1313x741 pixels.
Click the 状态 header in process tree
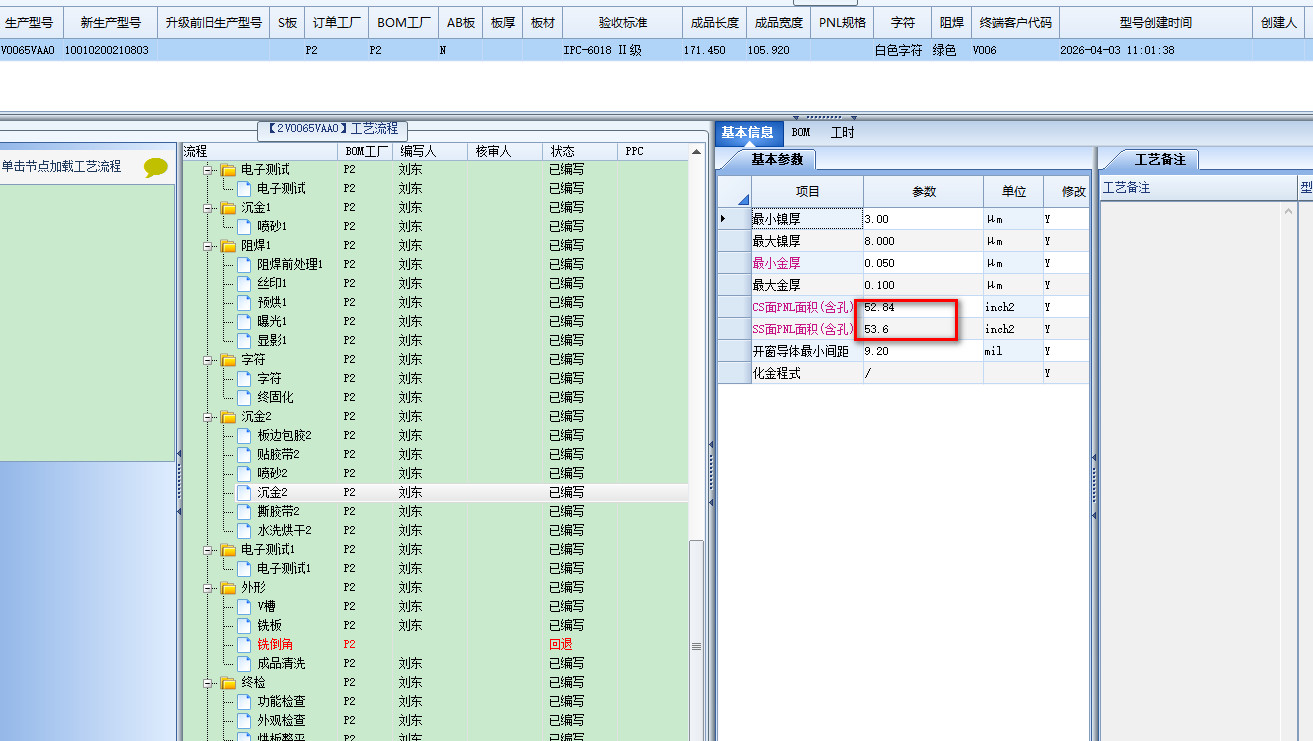click(582, 151)
